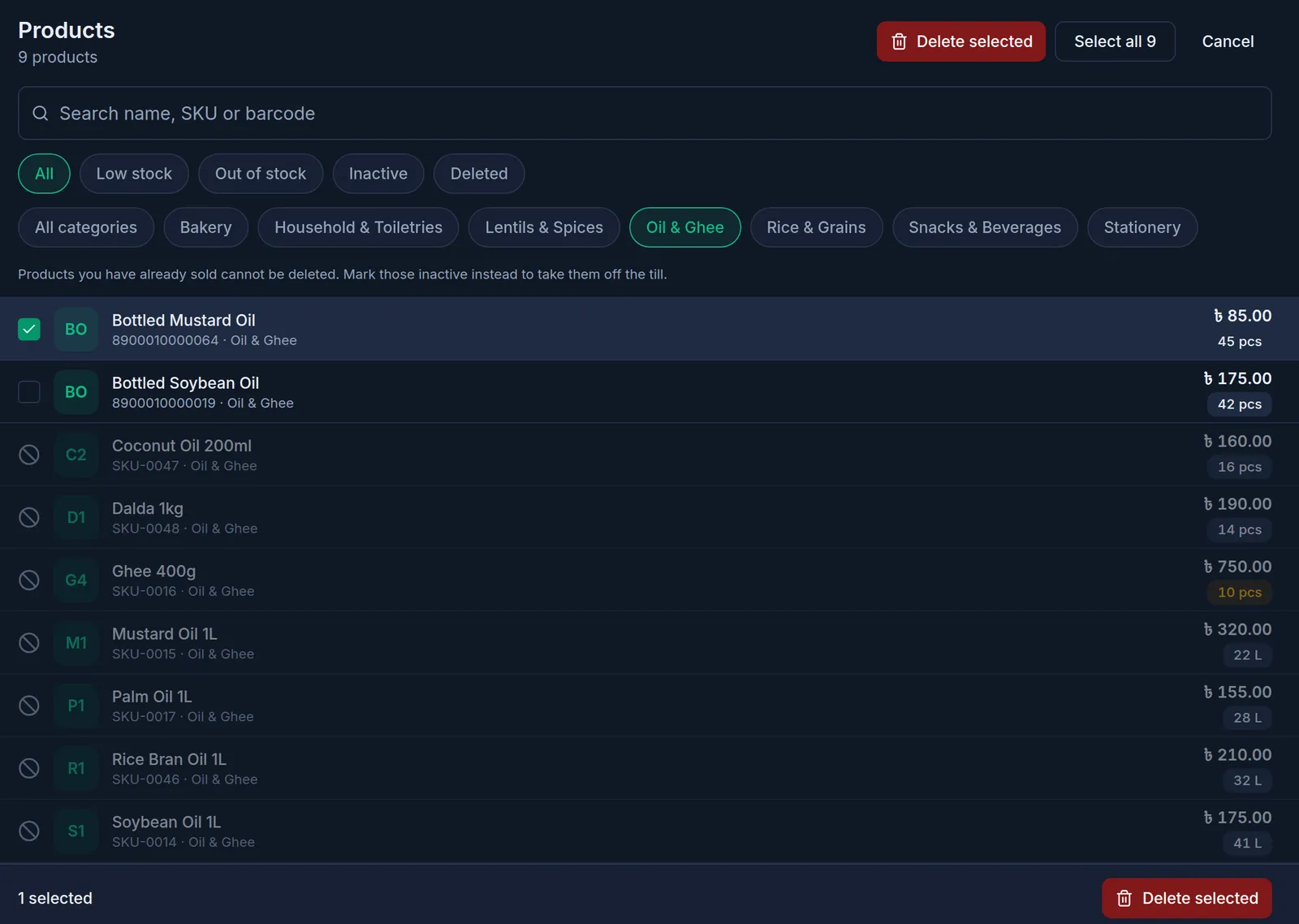Select the Rice & Grains category
Screen dimensions: 1299x924
point(816,227)
